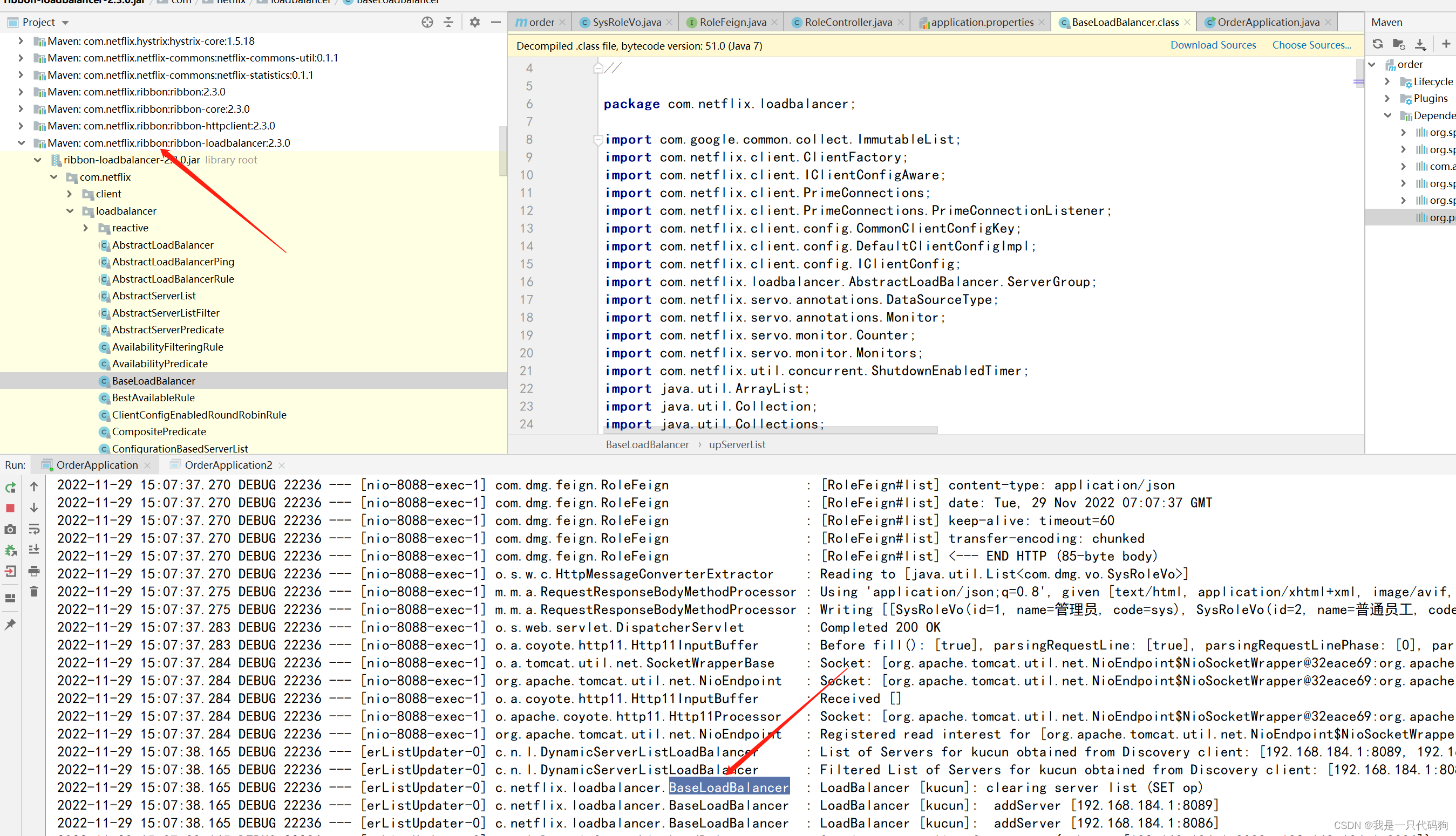This screenshot has height=836, width=1456.
Task: Take a thread dump with the camera icon
Action: 10,530
